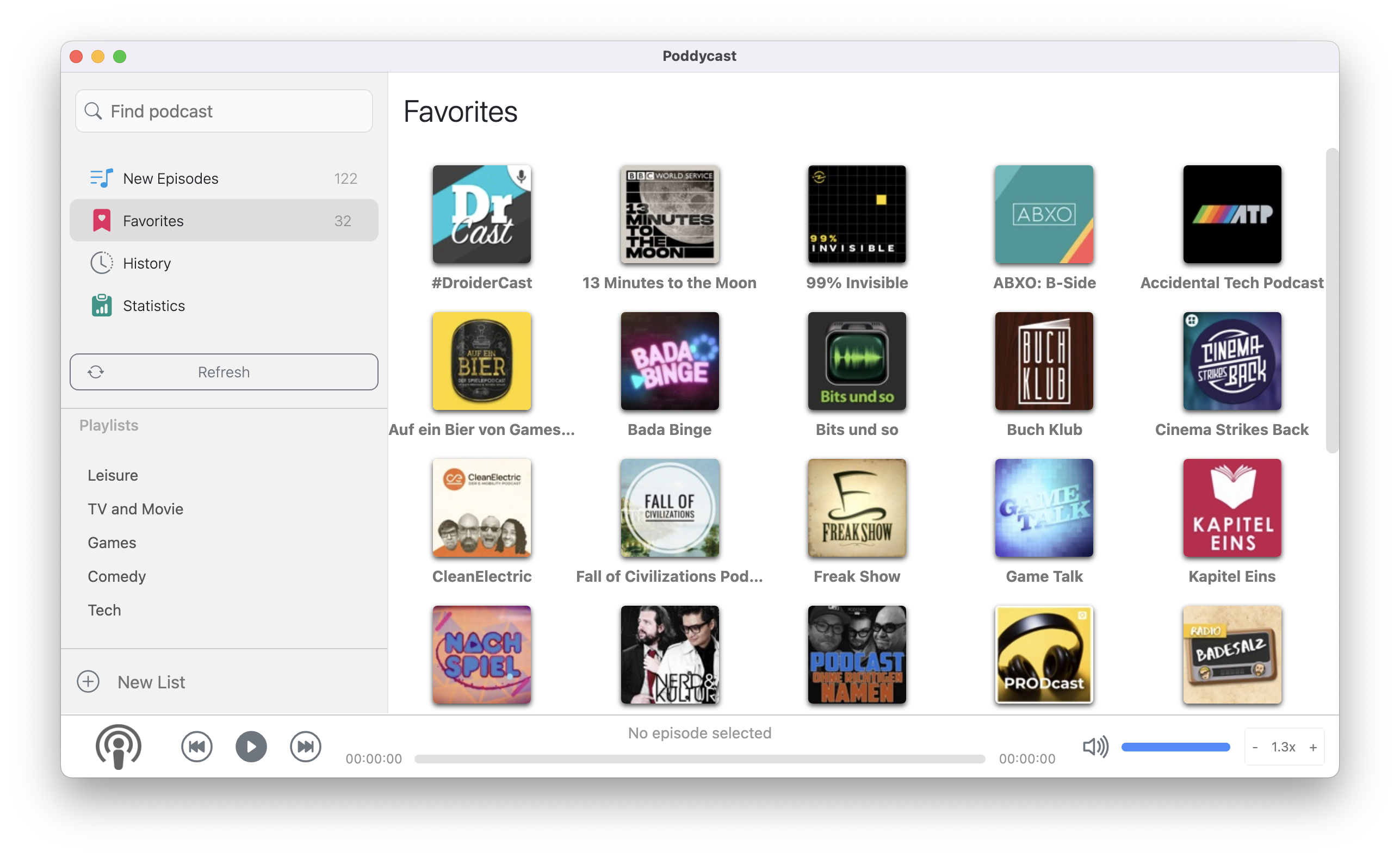
Task: Open 13 Minutes to the Moon artwork
Action: (670, 214)
